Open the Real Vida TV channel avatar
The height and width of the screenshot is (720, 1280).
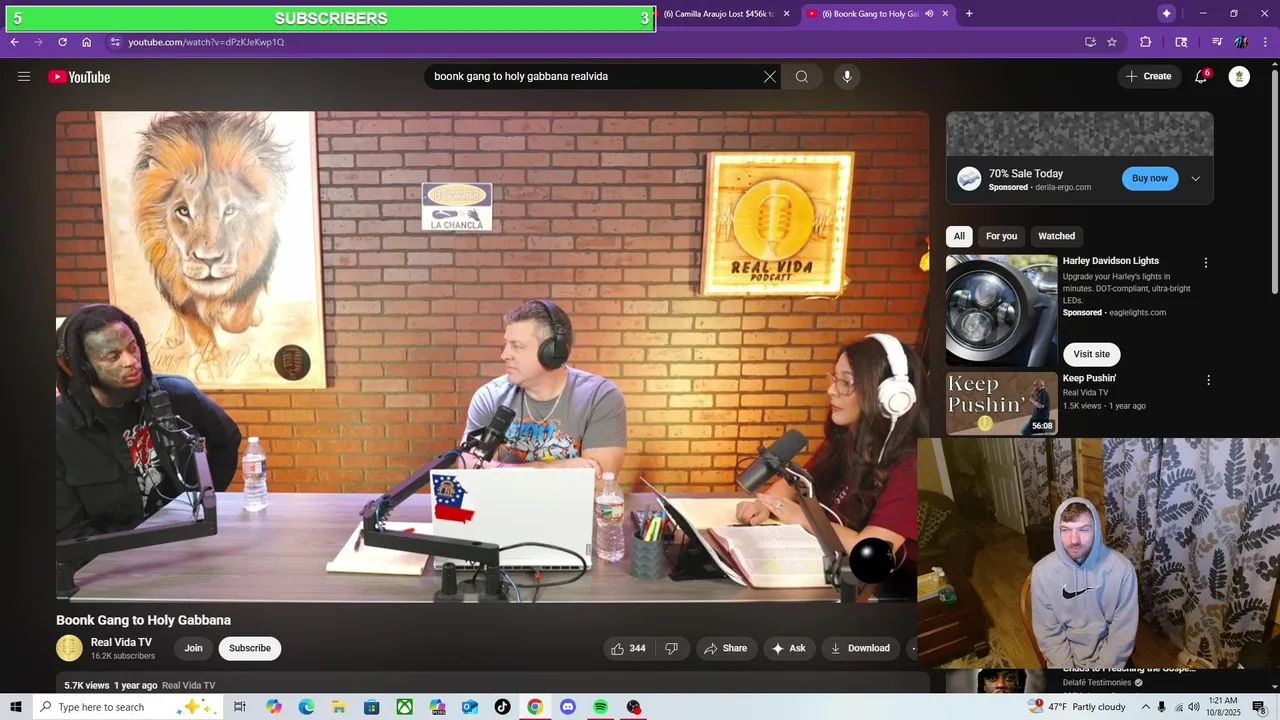point(69,648)
